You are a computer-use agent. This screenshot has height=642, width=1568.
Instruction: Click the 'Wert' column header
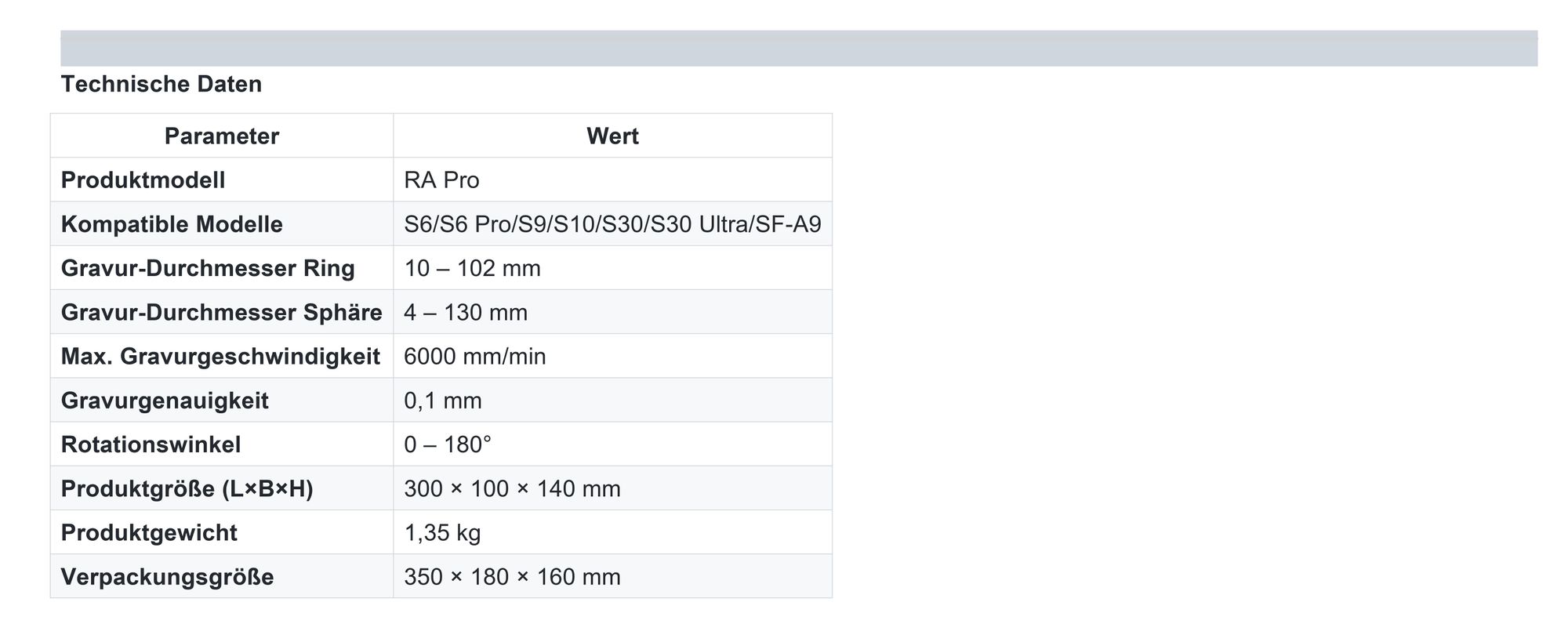[612, 136]
